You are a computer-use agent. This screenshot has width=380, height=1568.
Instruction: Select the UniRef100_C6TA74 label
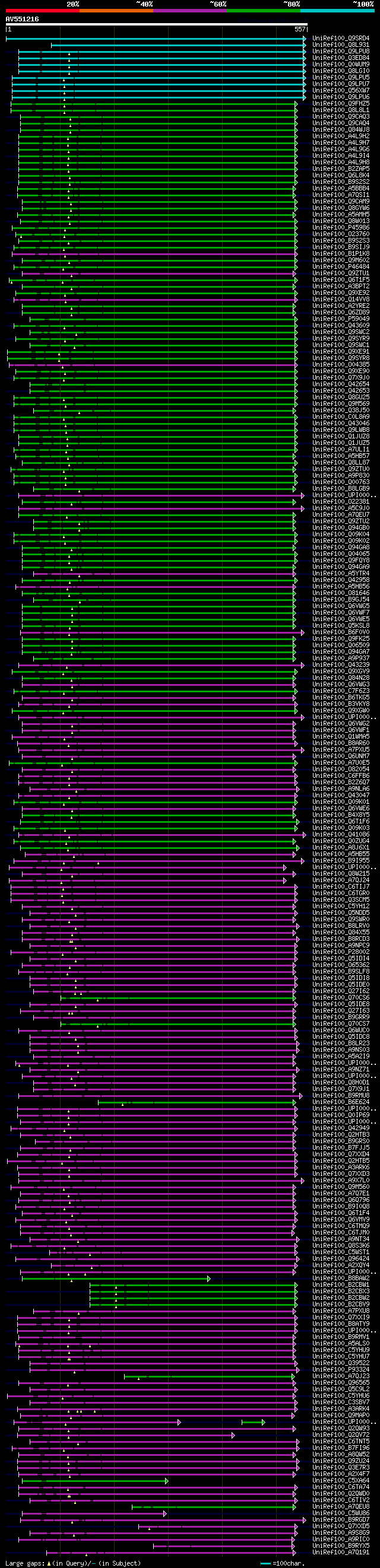coord(341,1488)
